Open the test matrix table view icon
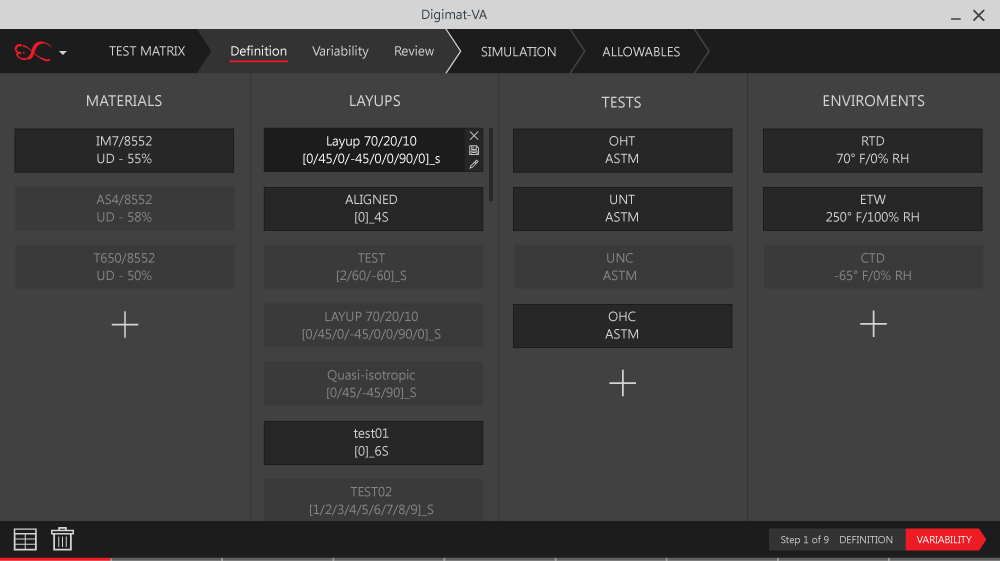This screenshot has height=561, width=1000. click(x=25, y=539)
